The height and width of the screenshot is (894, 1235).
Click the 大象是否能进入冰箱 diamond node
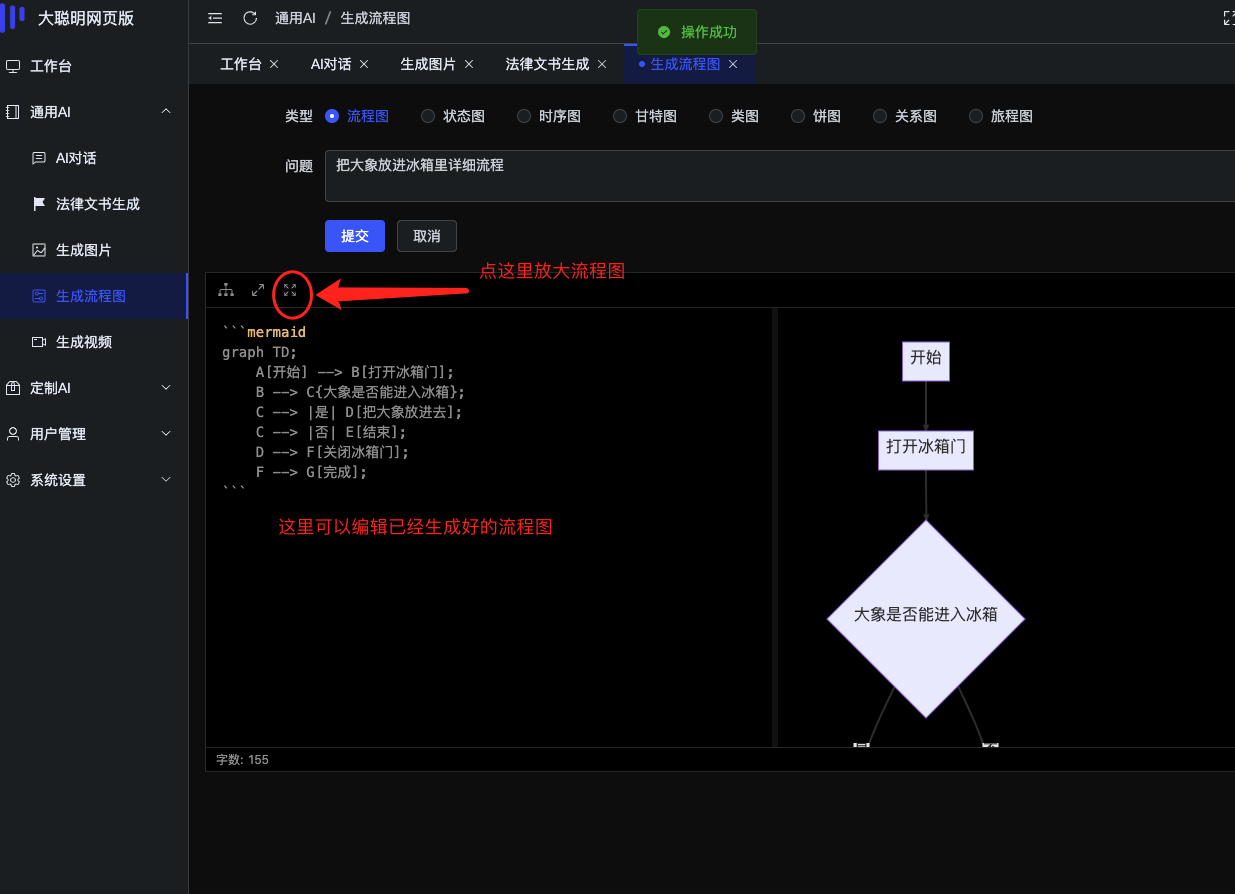[x=926, y=618]
